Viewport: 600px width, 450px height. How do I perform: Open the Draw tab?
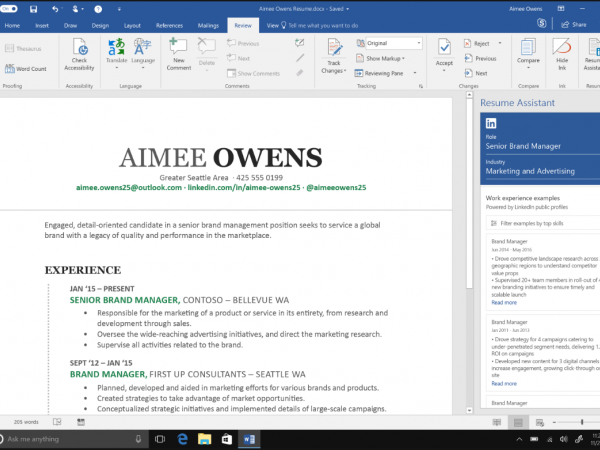[x=70, y=26]
